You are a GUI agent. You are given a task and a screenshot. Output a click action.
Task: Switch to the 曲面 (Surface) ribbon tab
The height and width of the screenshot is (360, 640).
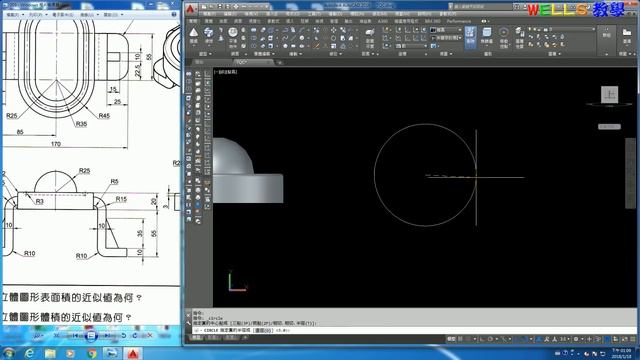(223, 21)
